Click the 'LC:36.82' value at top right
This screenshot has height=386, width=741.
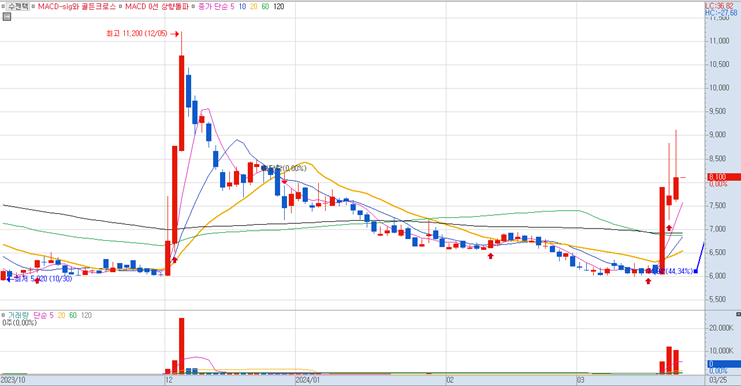[719, 6]
